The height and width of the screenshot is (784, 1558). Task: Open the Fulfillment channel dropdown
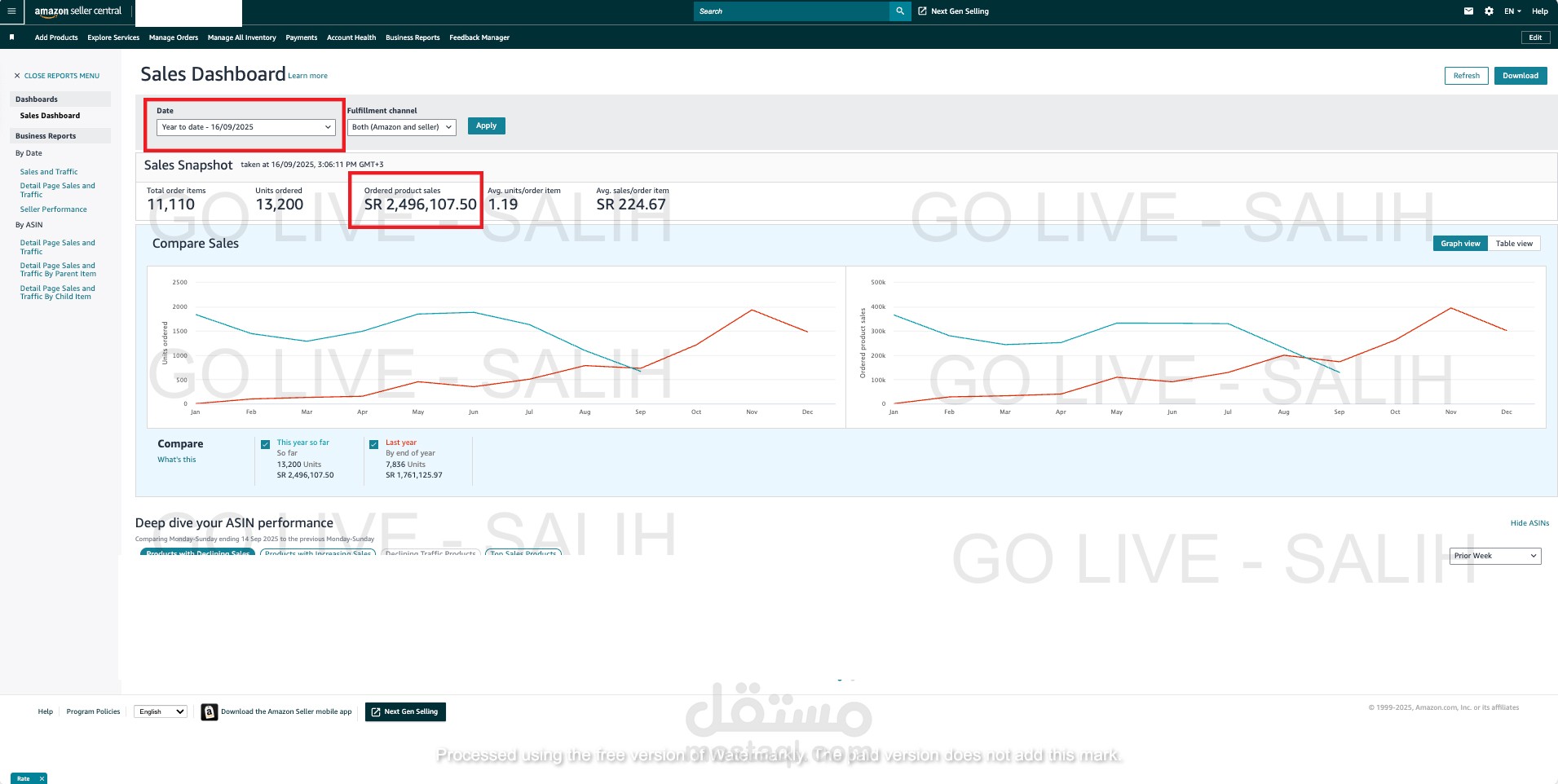pos(401,127)
